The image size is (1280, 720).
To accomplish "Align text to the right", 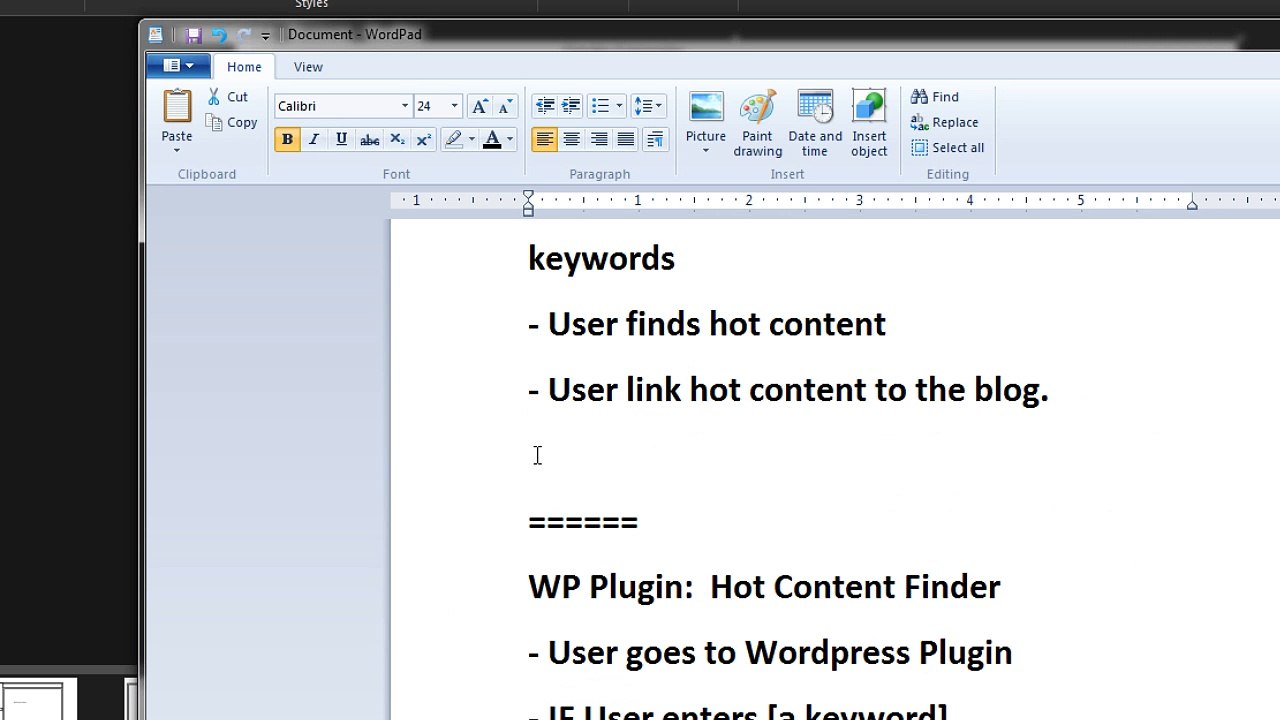I will coord(599,140).
